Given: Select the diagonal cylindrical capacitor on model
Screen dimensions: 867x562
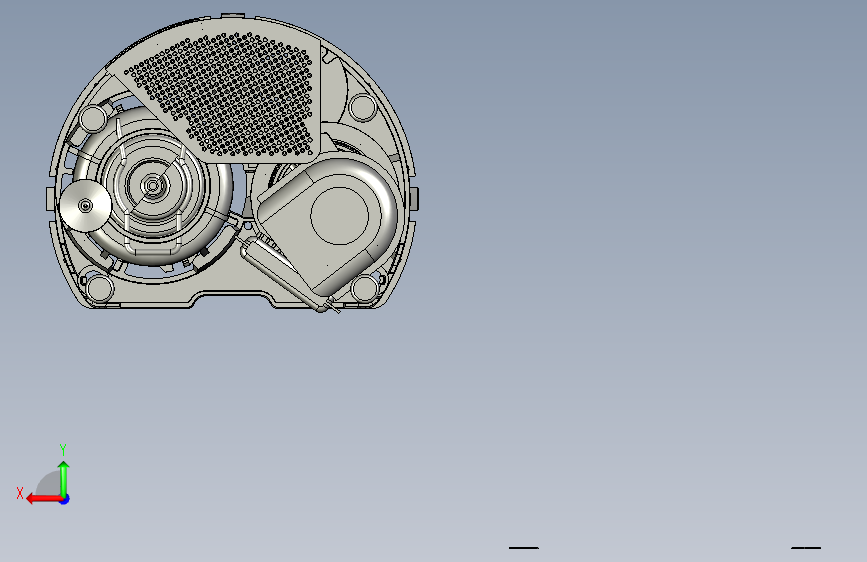Looking at the screenshot, I should [283, 273].
